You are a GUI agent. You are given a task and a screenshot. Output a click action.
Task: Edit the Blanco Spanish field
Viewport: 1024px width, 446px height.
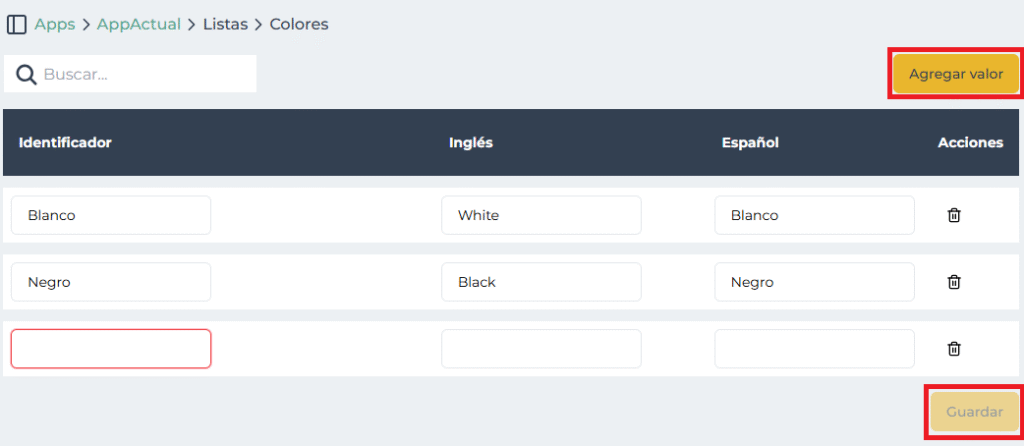[814, 215]
